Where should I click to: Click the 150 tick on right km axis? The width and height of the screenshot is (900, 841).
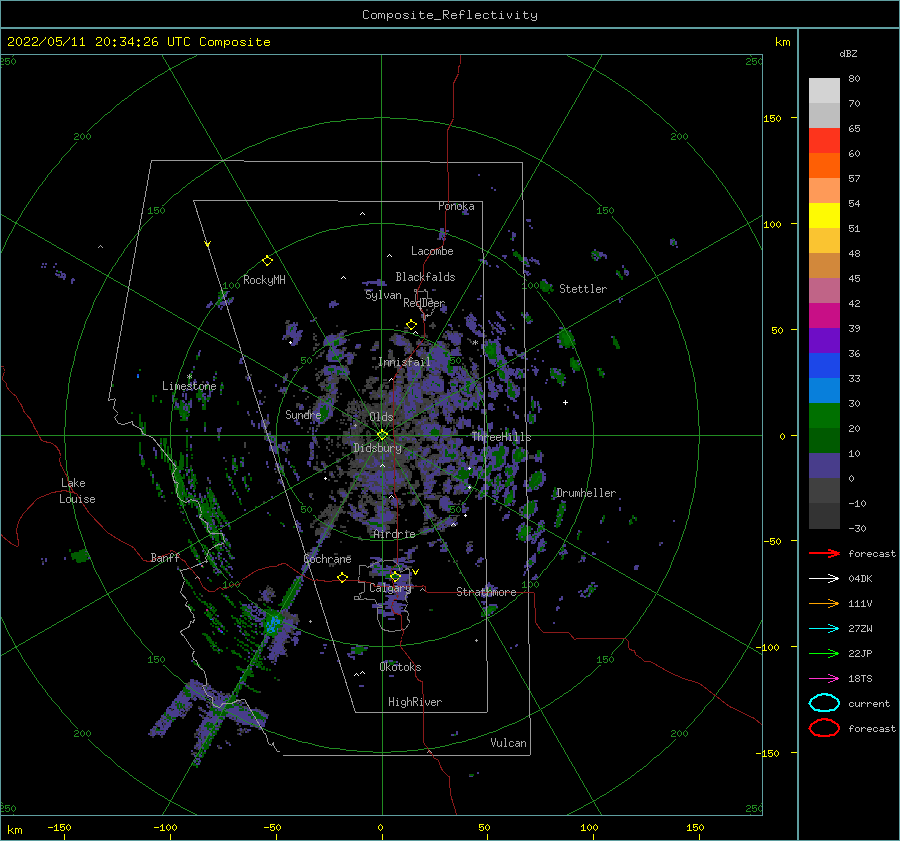[772, 118]
